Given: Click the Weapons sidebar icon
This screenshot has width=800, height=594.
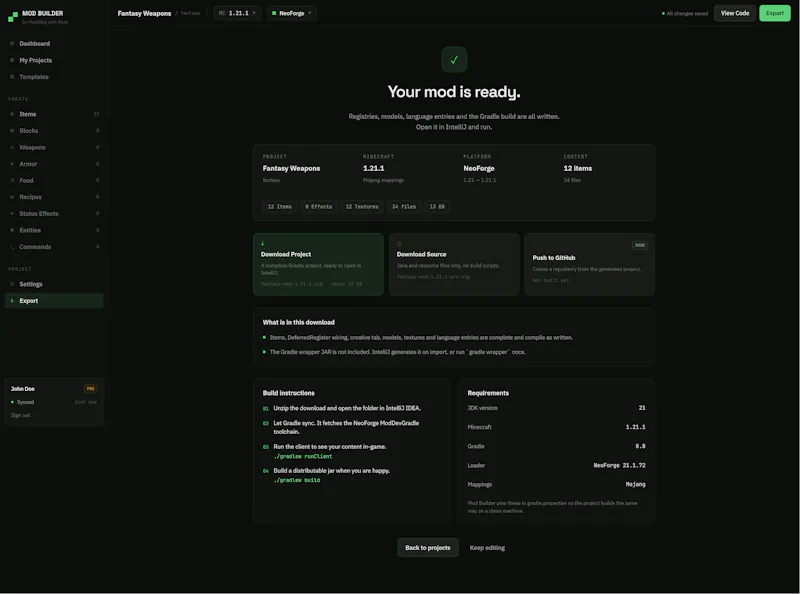Looking at the screenshot, I should click(x=12, y=147).
